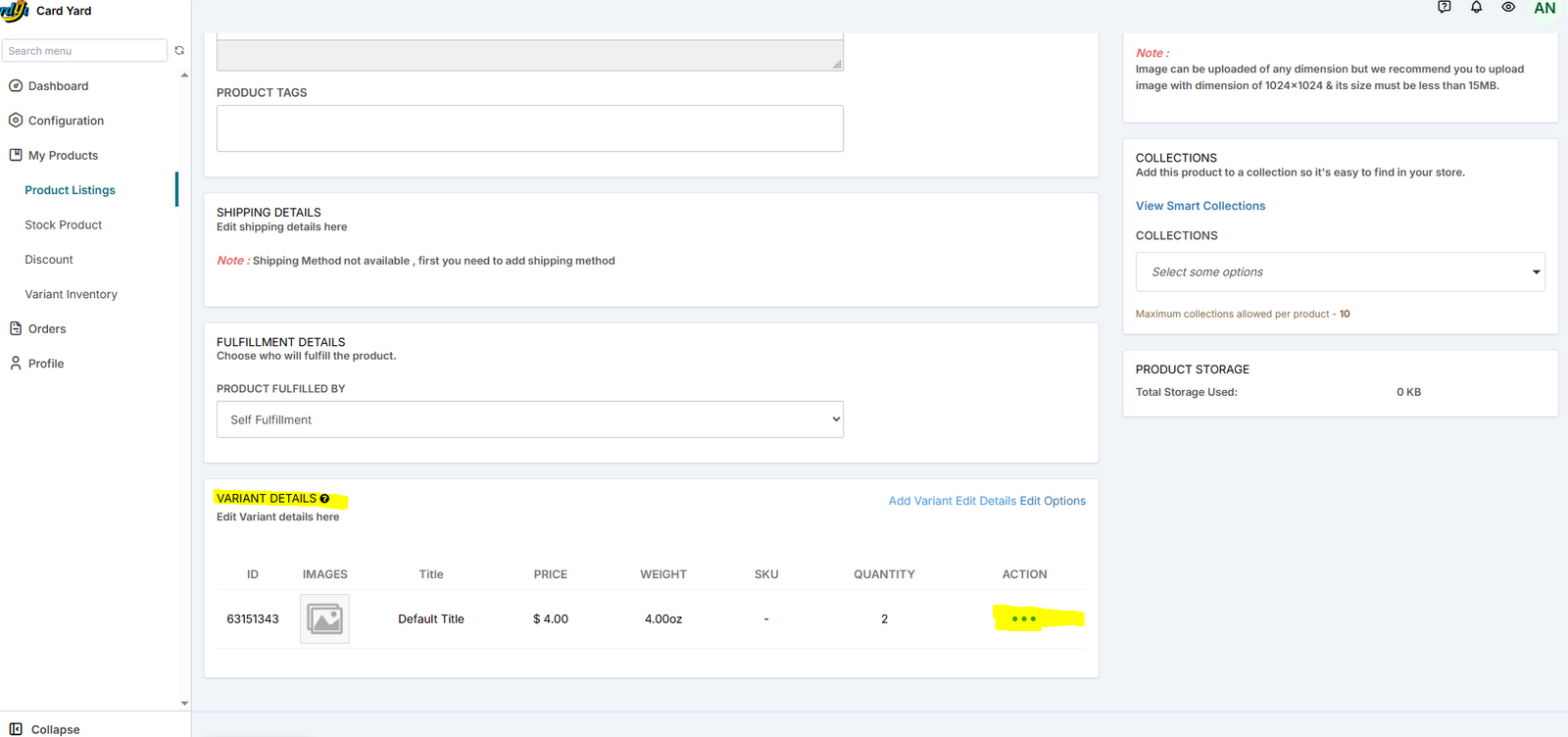This screenshot has height=737, width=1568.
Task: Open the notifications bell
Action: point(1476,7)
